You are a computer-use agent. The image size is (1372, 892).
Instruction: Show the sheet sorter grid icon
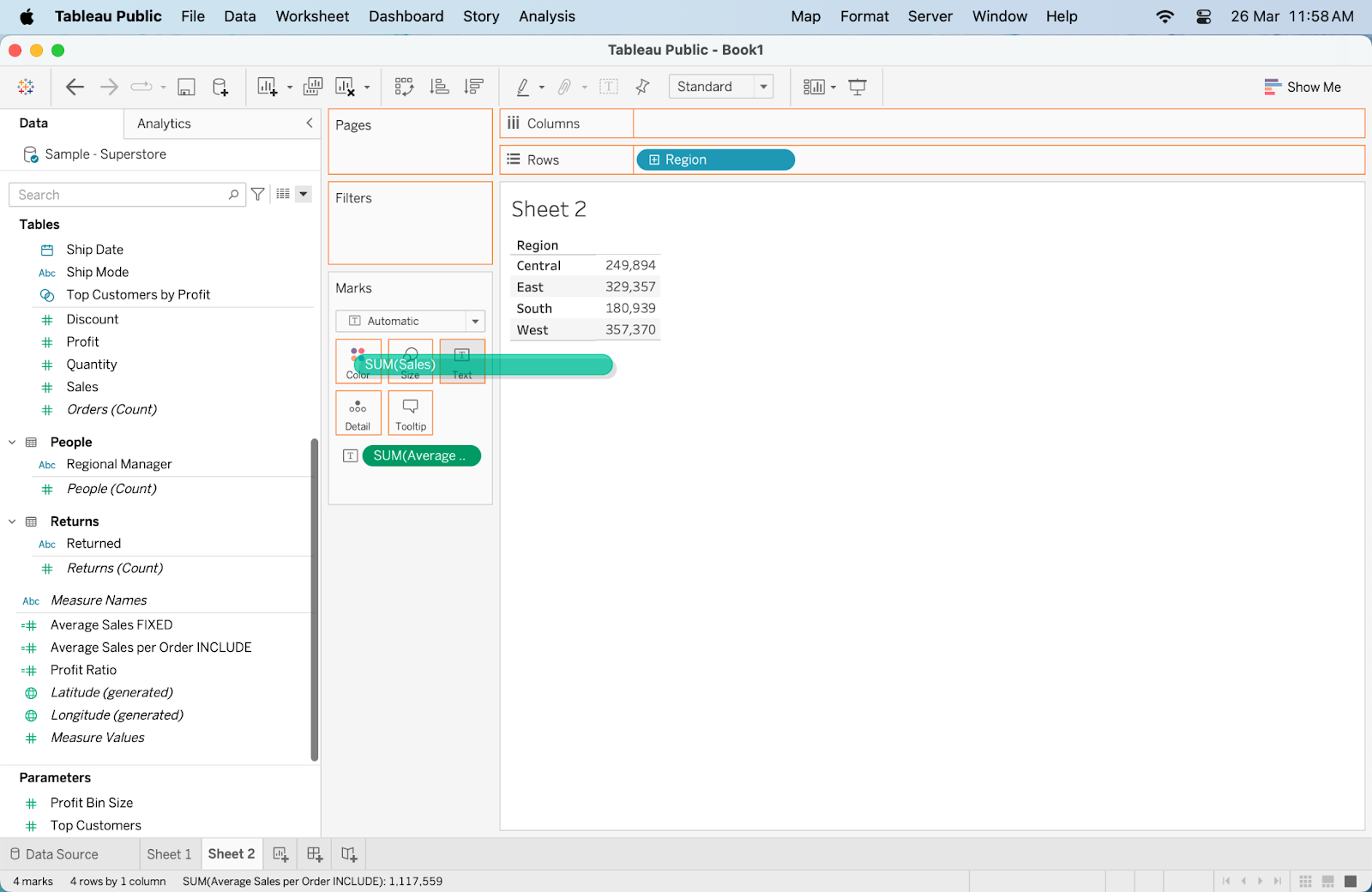coord(1305,882)
